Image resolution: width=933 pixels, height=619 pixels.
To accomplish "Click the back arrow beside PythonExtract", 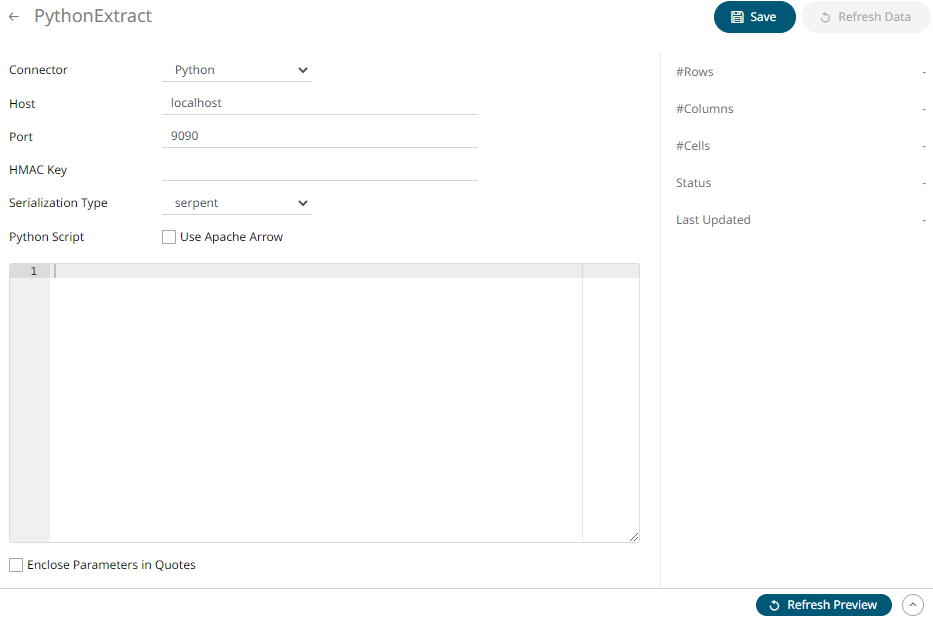I will tap(14, 17).
